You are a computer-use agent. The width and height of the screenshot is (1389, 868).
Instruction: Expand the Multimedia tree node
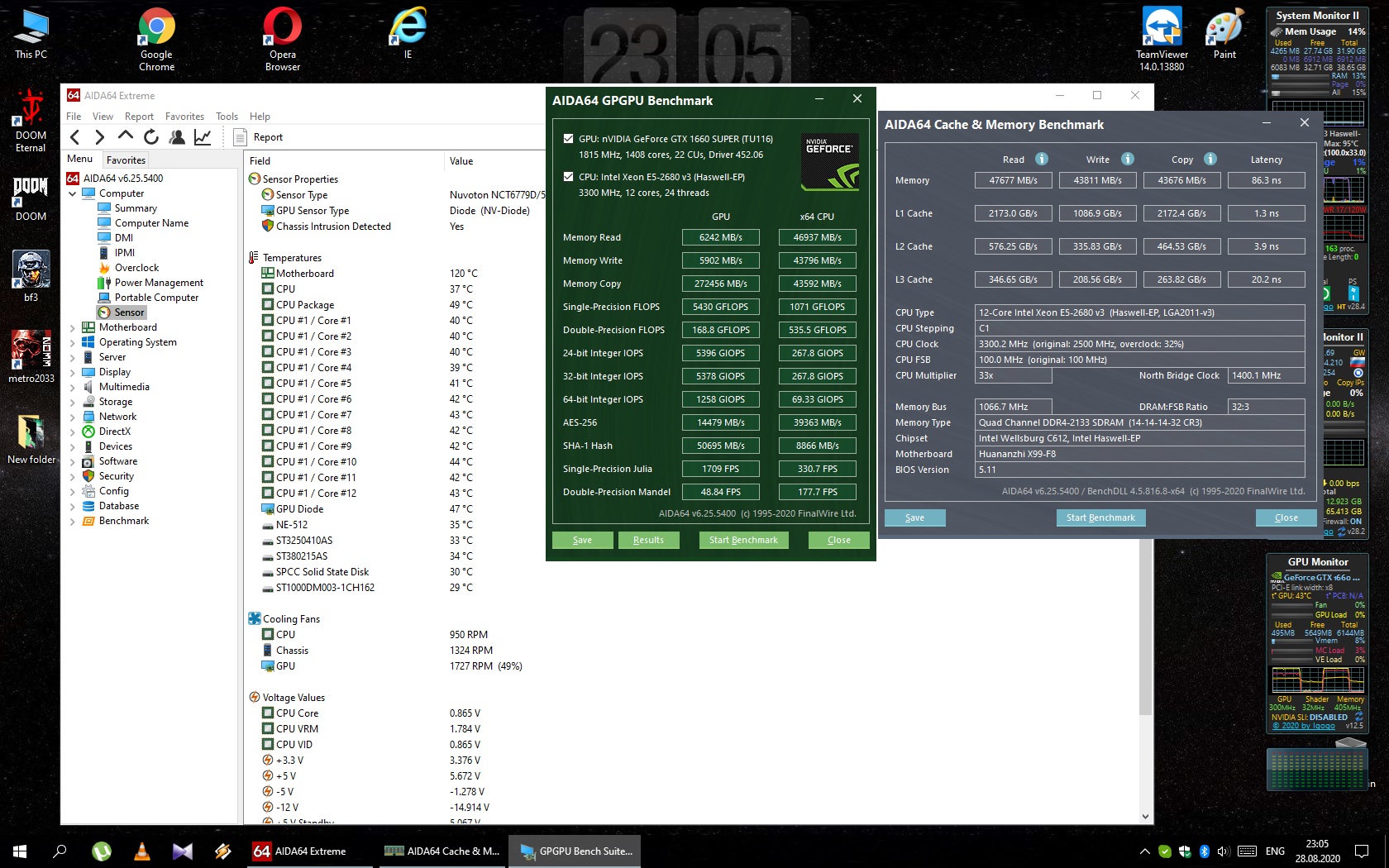72,387
